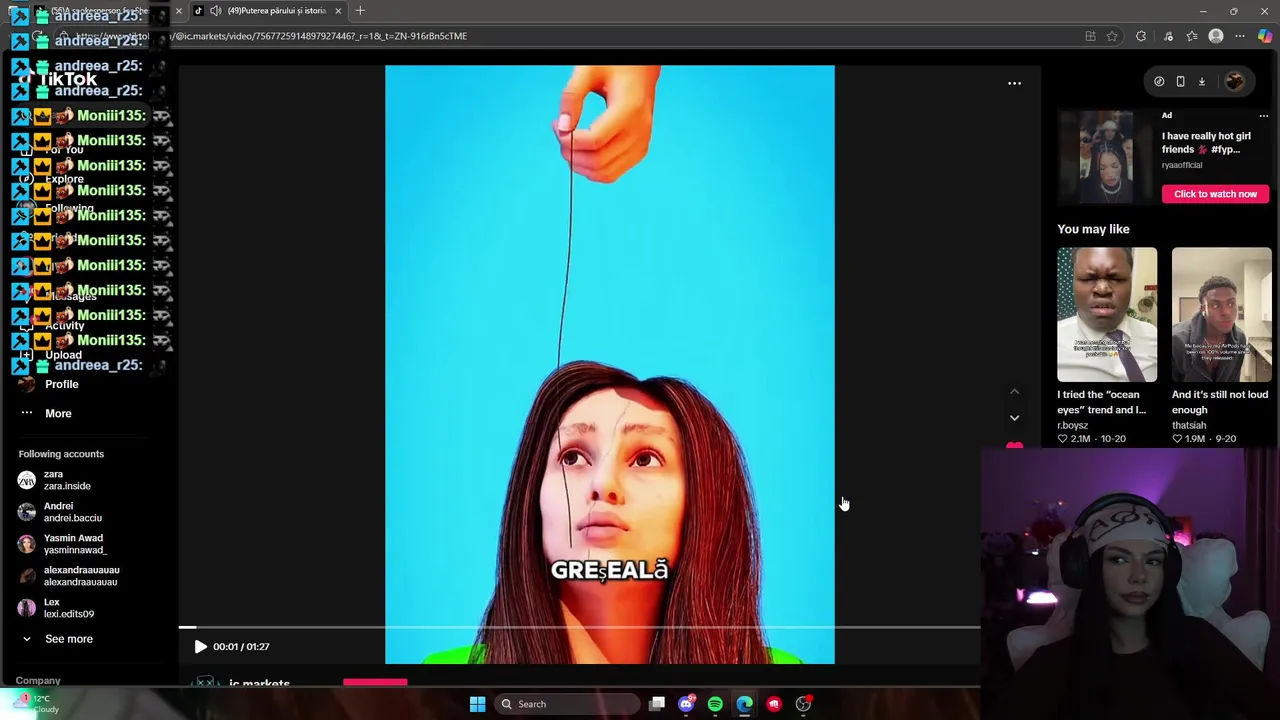Open the profile avatar in top right

pos(1234,82)
